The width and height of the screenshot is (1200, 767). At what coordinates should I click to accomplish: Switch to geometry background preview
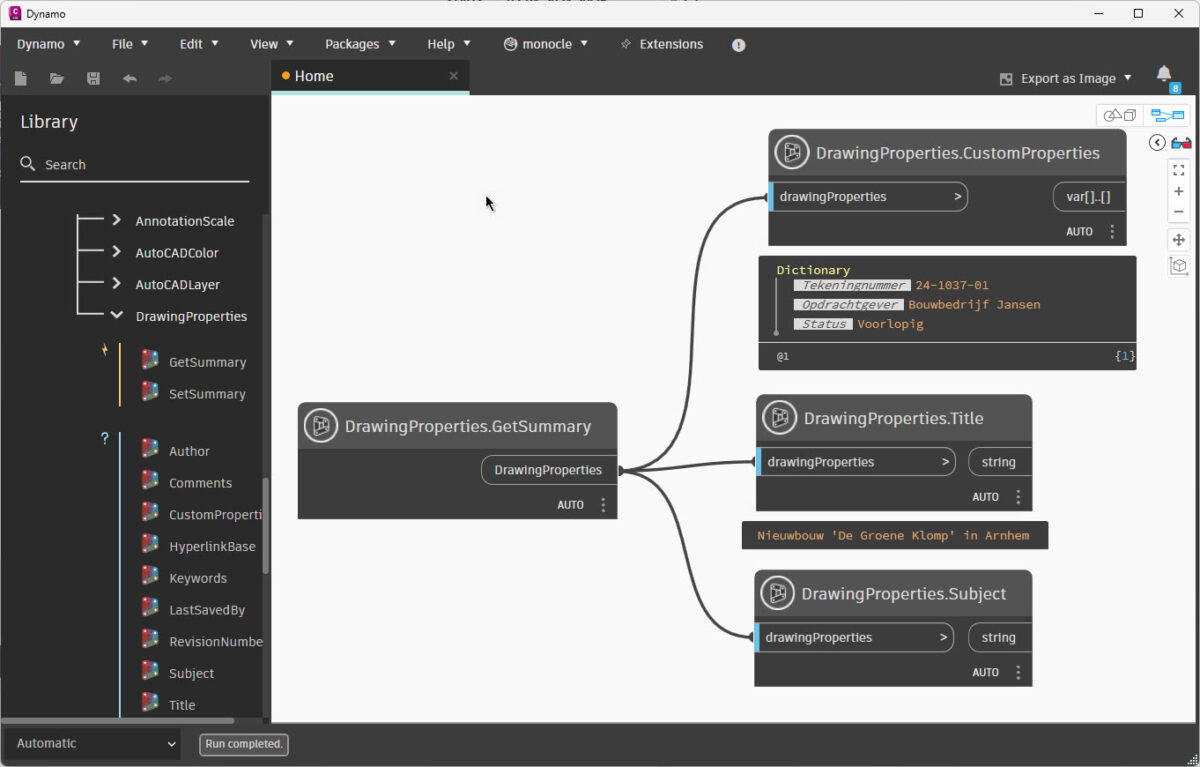[x=1120, y=116]
